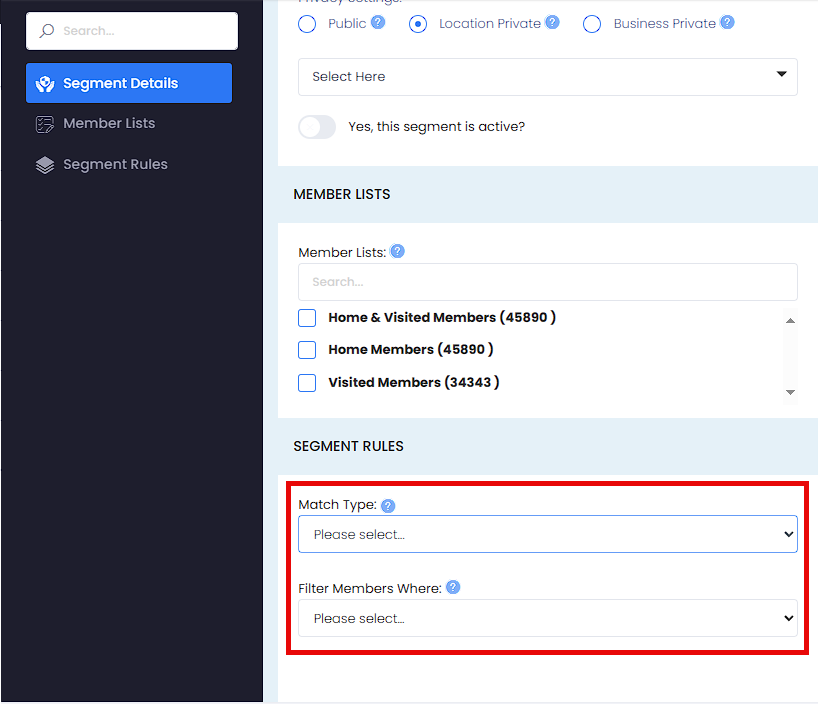This screenshot has width=818, height=704.
Task: Open help icon next to Public
Action: point(378,22)
